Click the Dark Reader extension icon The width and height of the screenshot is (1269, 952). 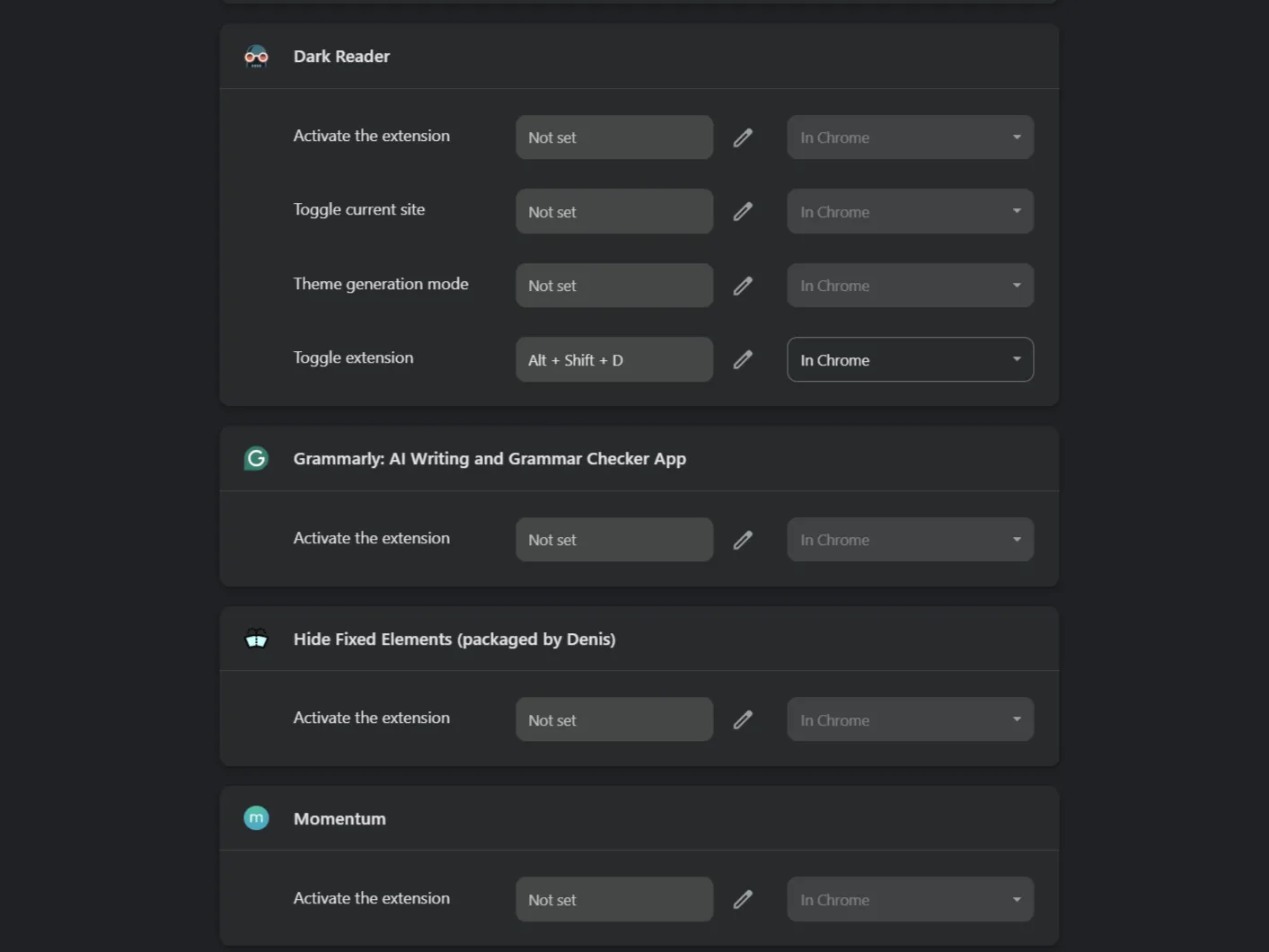pyautogui.click(x=256, y=56)
